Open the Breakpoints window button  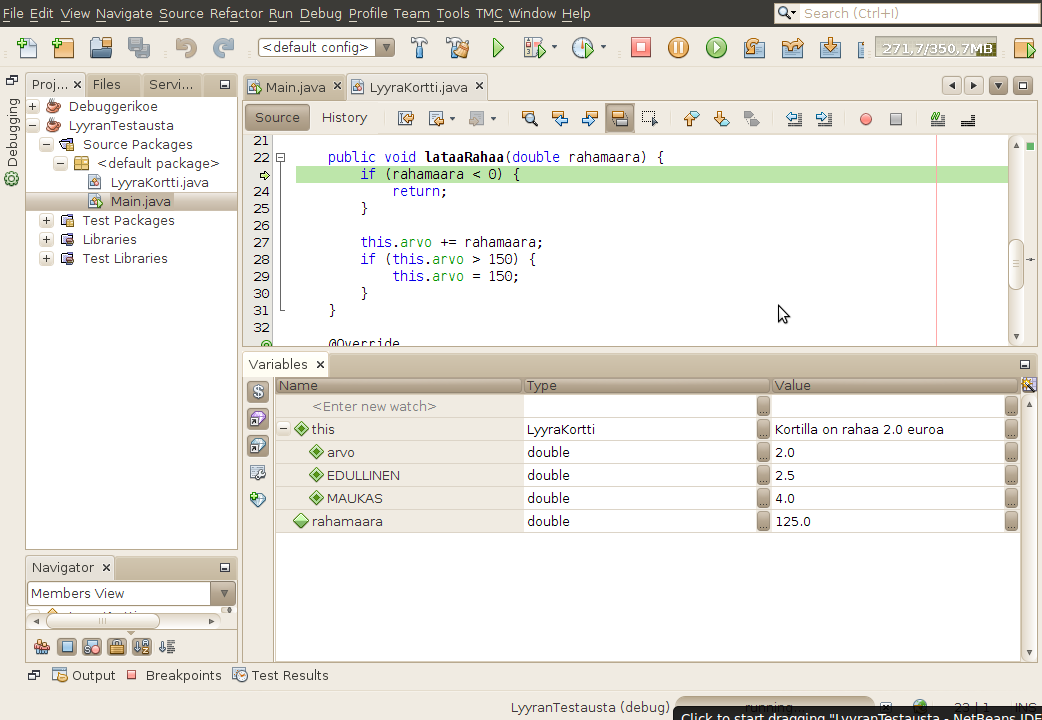click(174, 675)
